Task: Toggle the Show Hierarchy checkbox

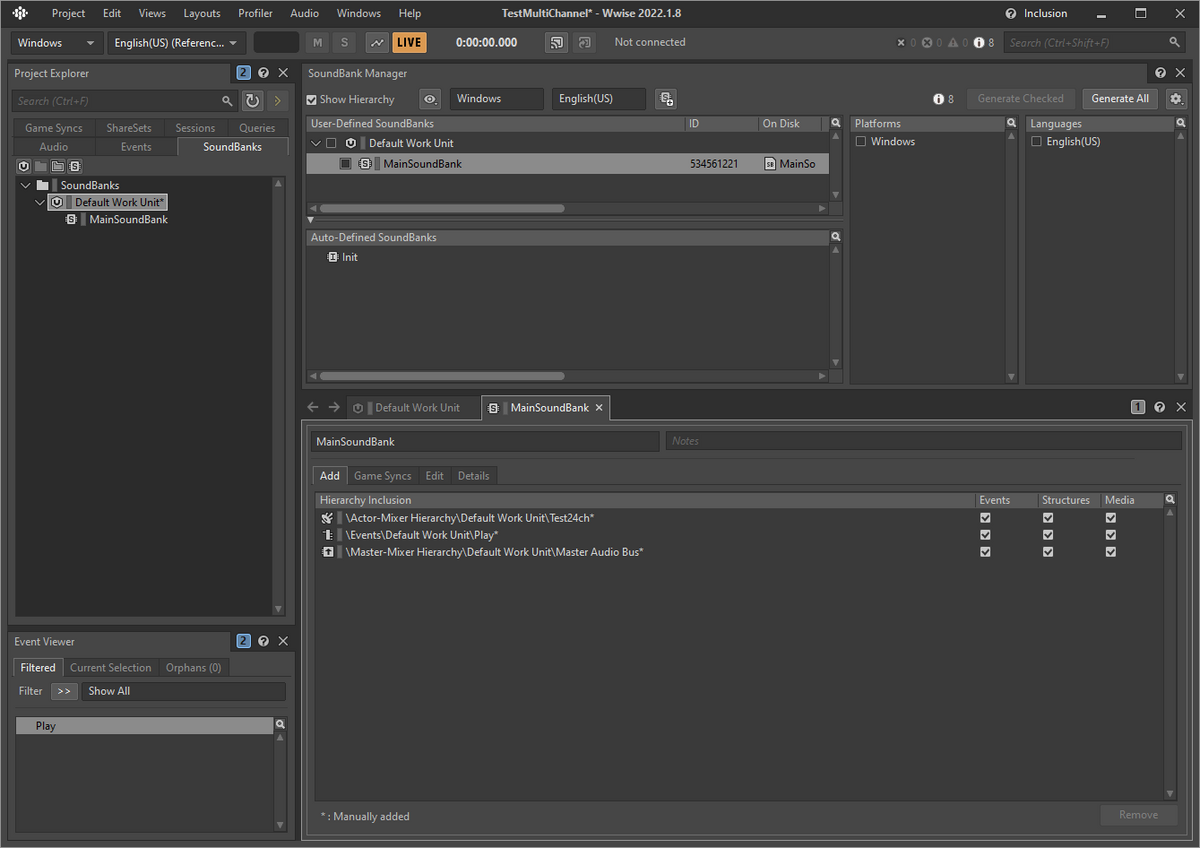Action: click(x=312, y=100)
